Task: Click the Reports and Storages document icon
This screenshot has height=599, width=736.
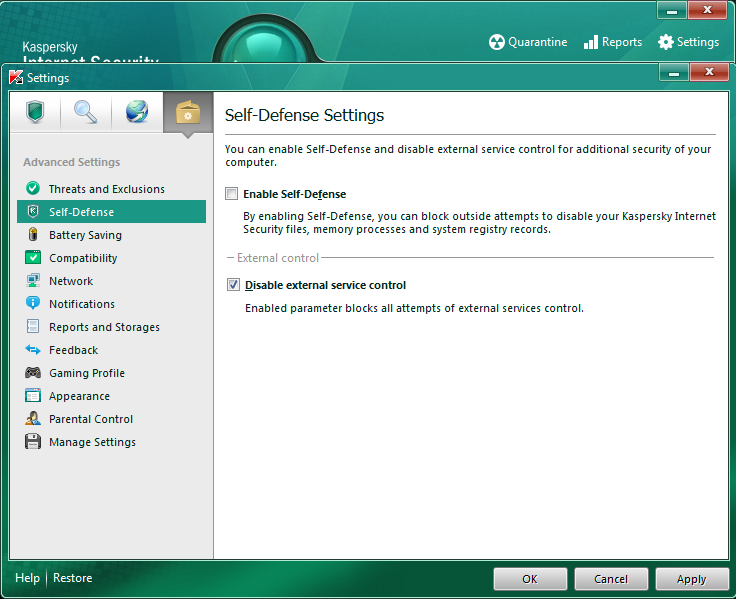Action: click(x=33, y=326)
